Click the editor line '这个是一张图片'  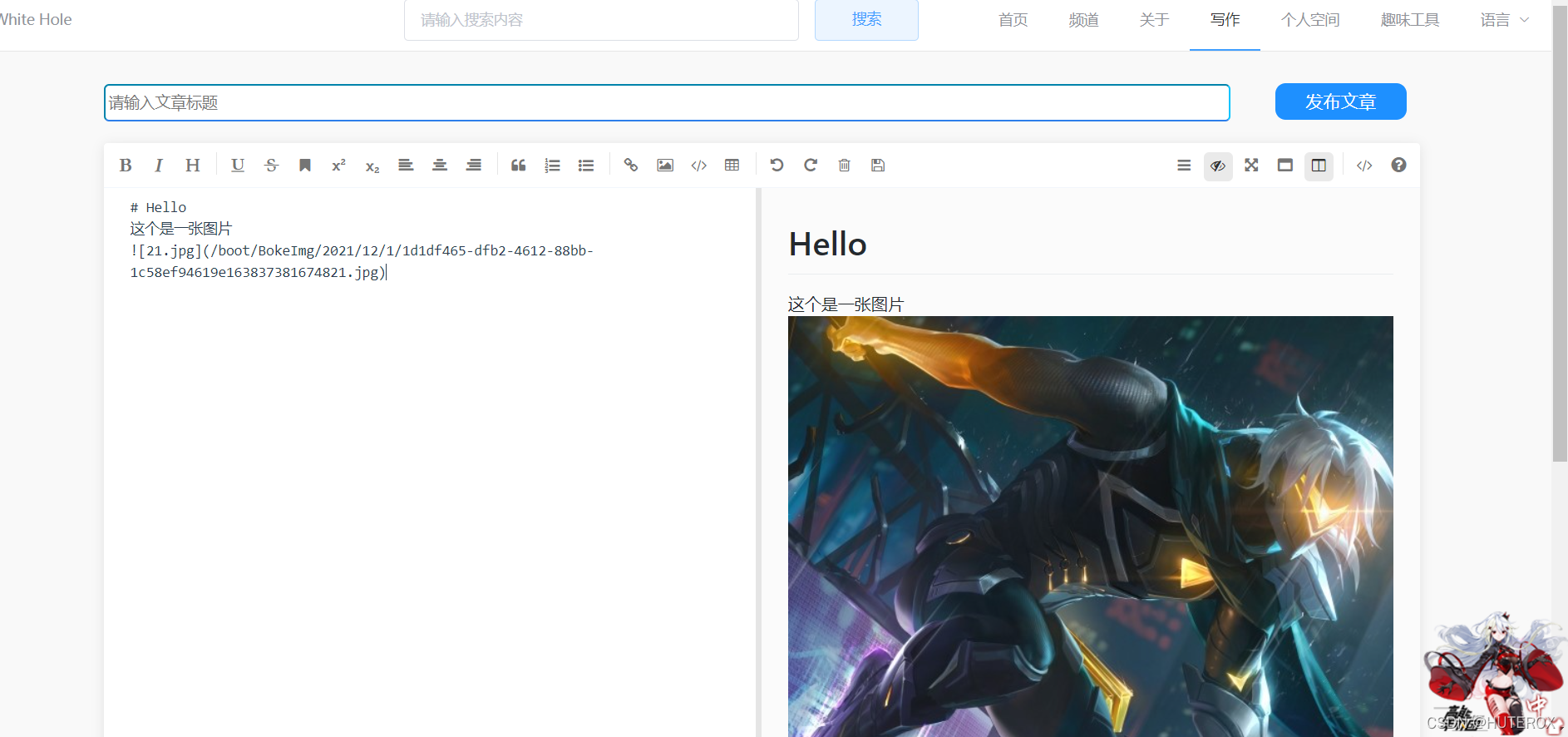181,229
